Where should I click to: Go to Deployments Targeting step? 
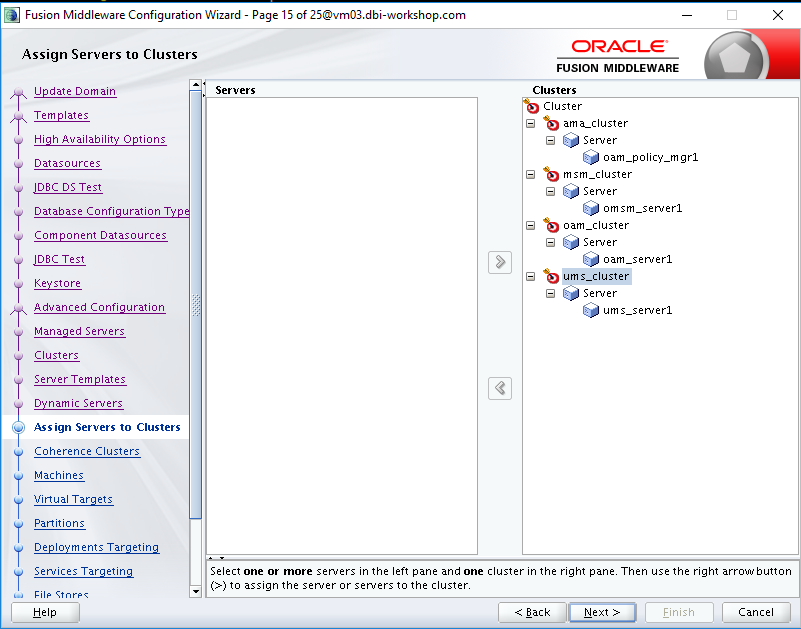tap(97, 548)
